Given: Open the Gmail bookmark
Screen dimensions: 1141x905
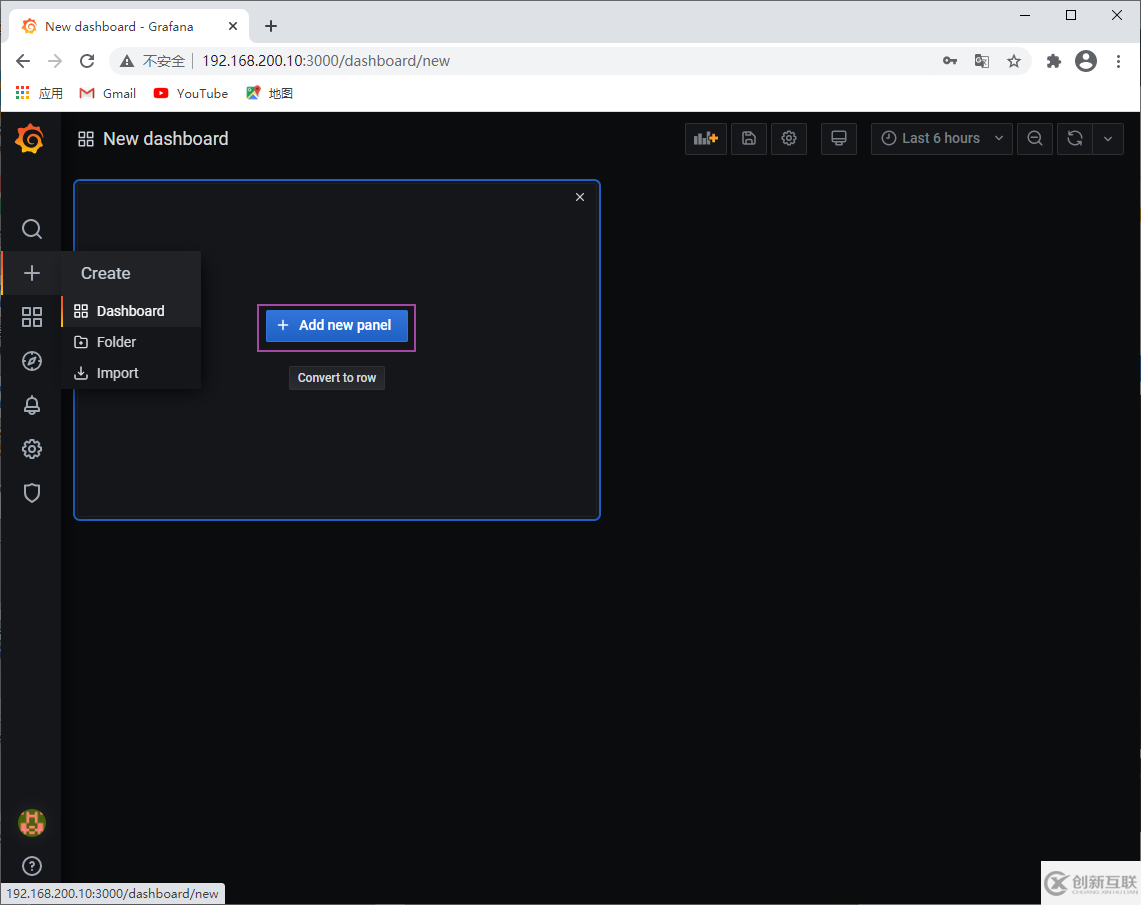Looking at the screenshot, I should tap(108, 93).
